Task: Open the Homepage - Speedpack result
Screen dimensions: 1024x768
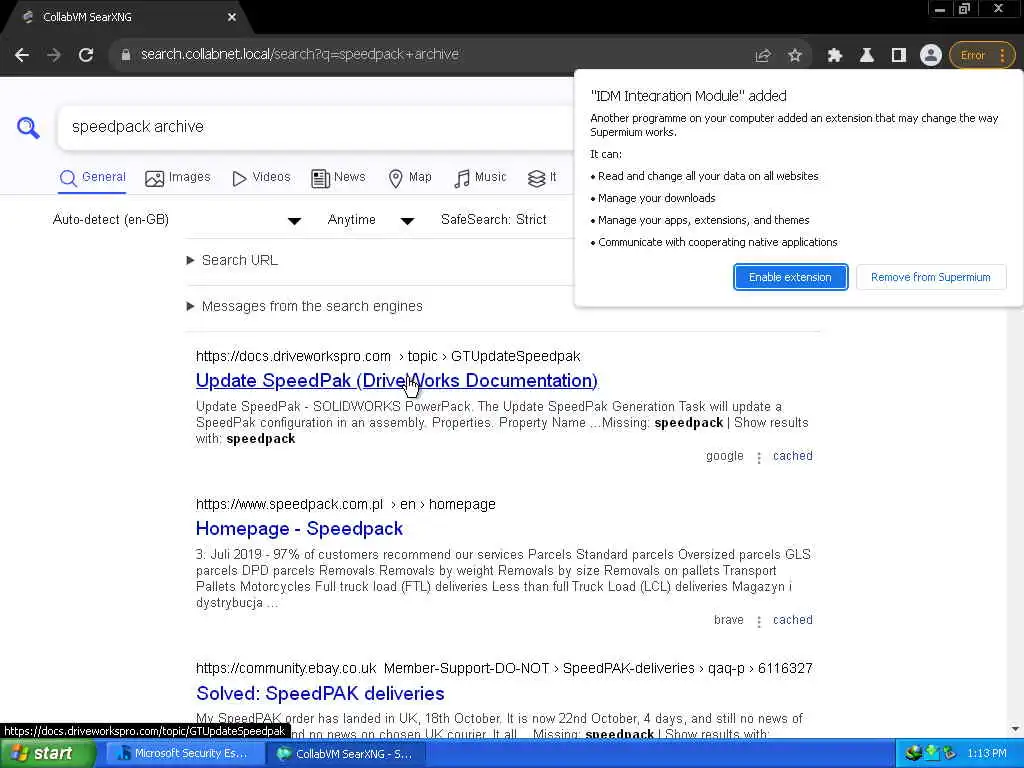Action: (299, 529)
